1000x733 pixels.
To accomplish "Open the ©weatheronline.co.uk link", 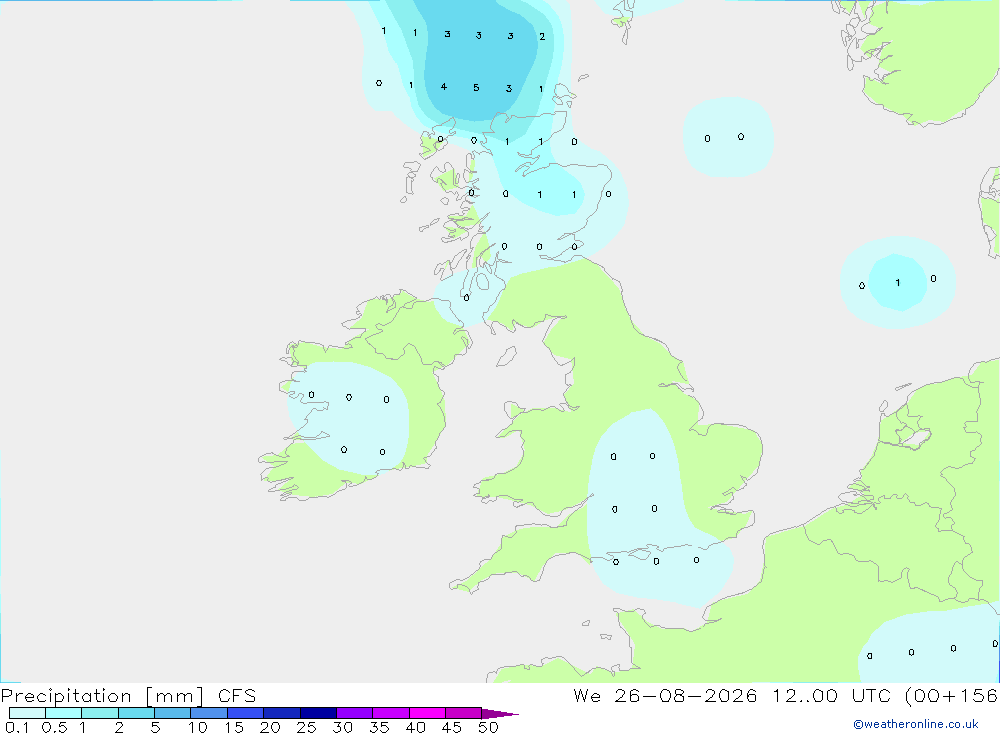I will 916,724.
